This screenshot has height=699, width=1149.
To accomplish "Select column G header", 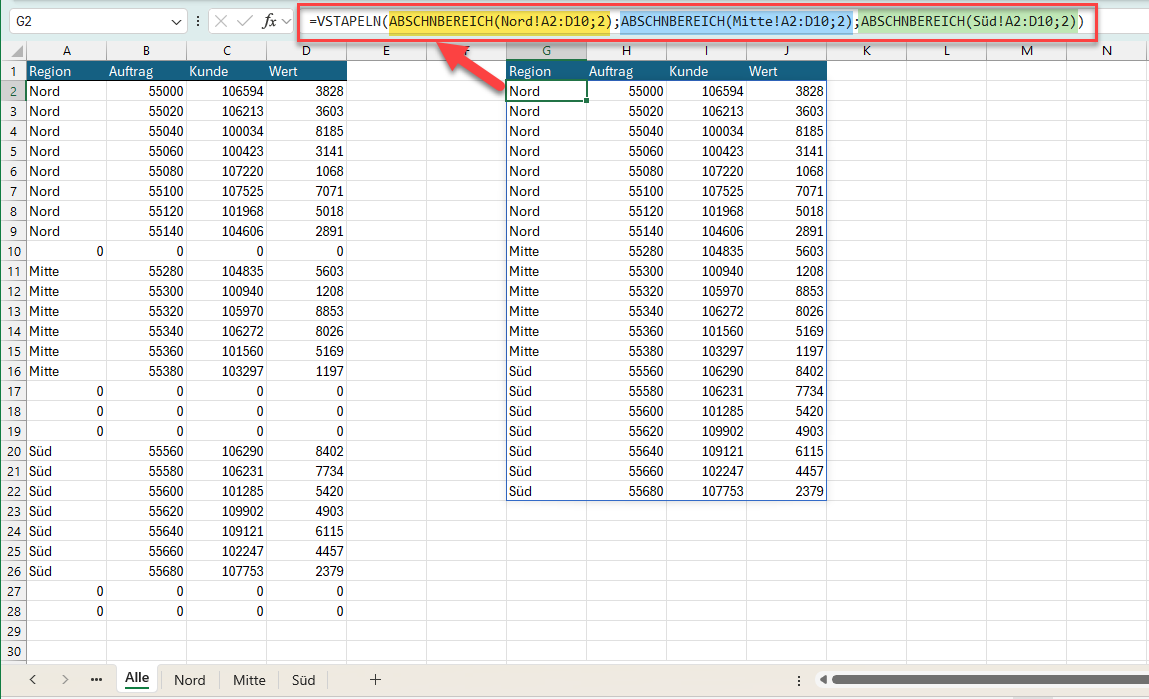I will click(546, 50).
